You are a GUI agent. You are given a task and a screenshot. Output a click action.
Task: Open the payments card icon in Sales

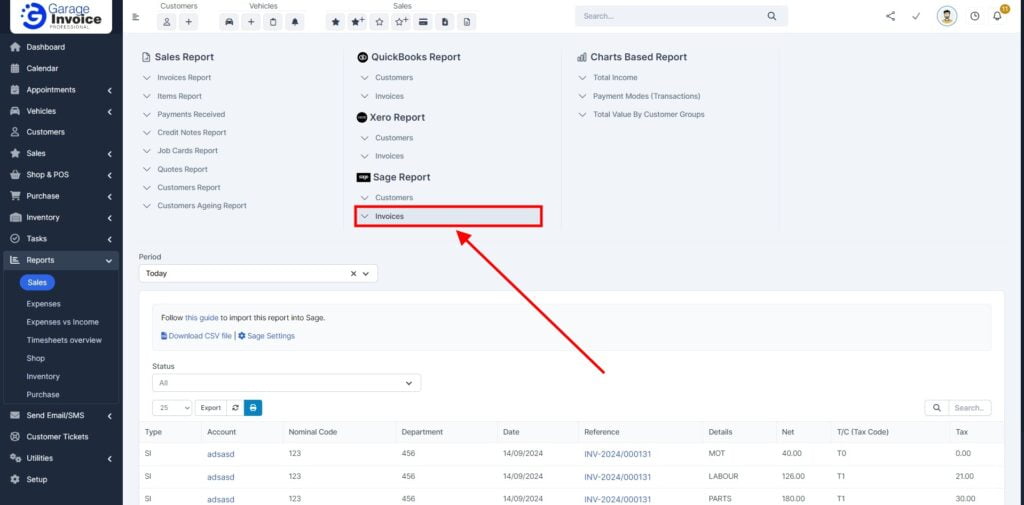pos(423,22)
